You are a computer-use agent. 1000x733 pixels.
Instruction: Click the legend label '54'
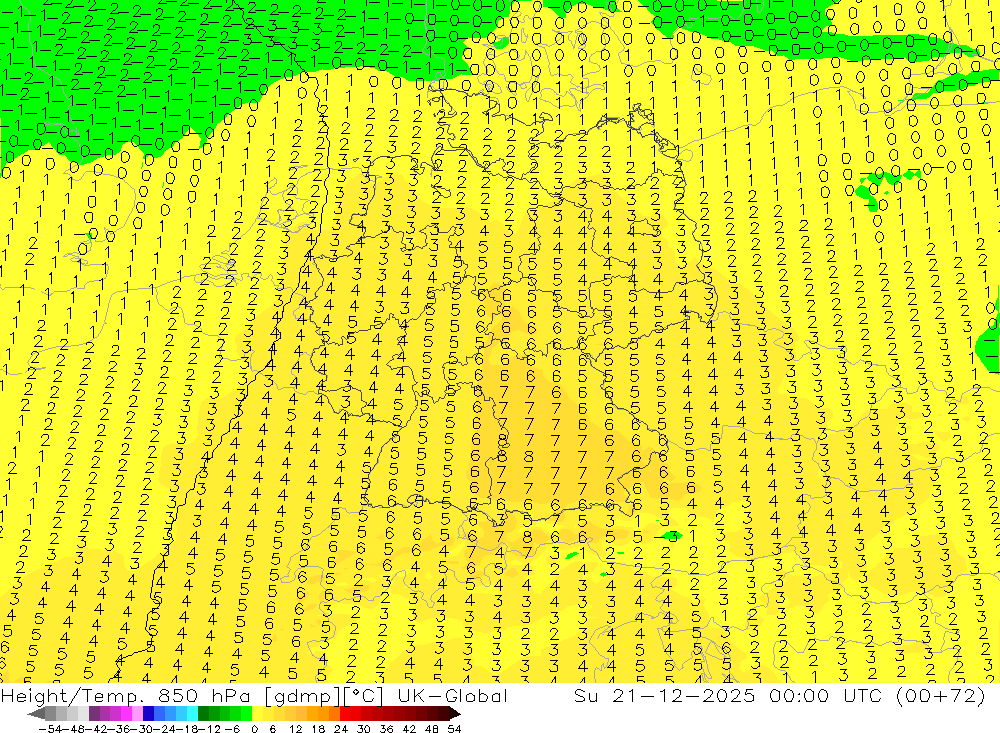pos(454,729)
